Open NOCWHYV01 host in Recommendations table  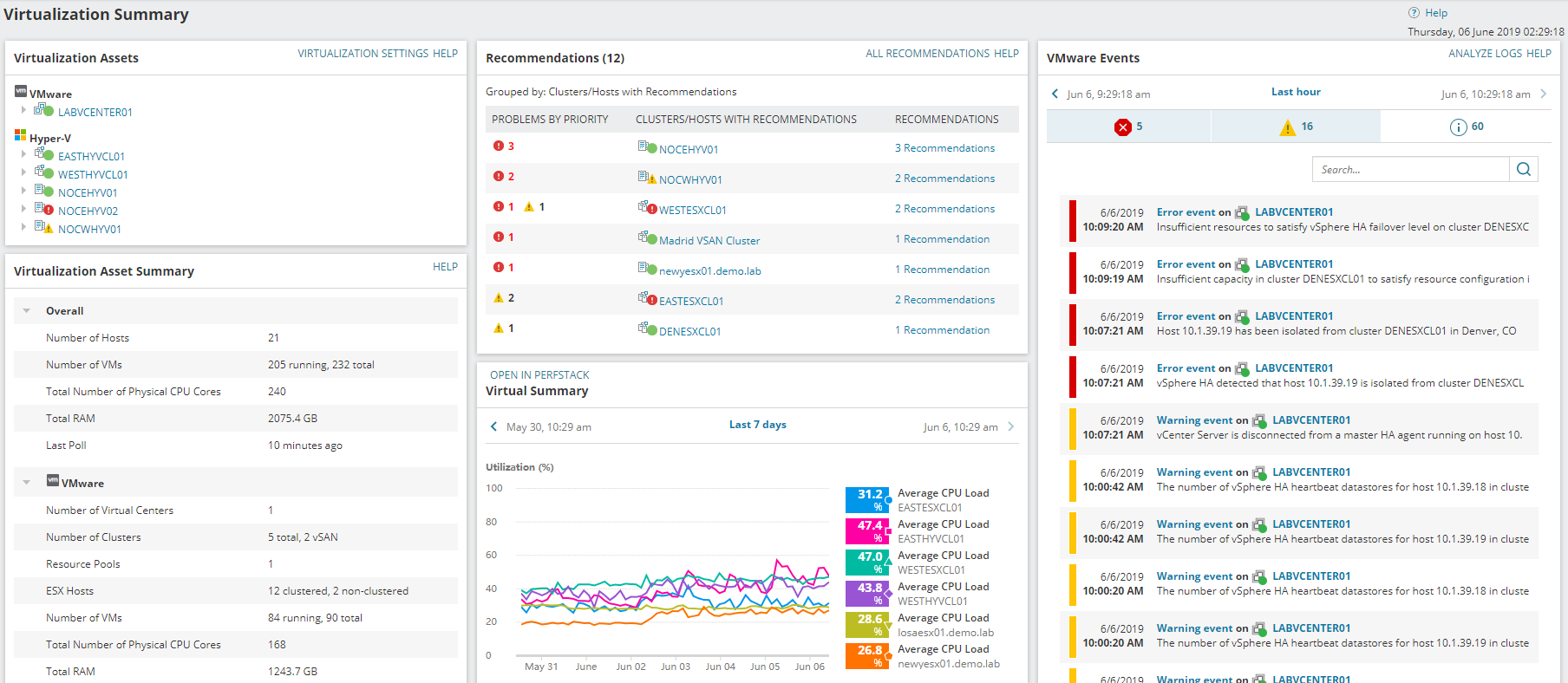coord(690,180)
